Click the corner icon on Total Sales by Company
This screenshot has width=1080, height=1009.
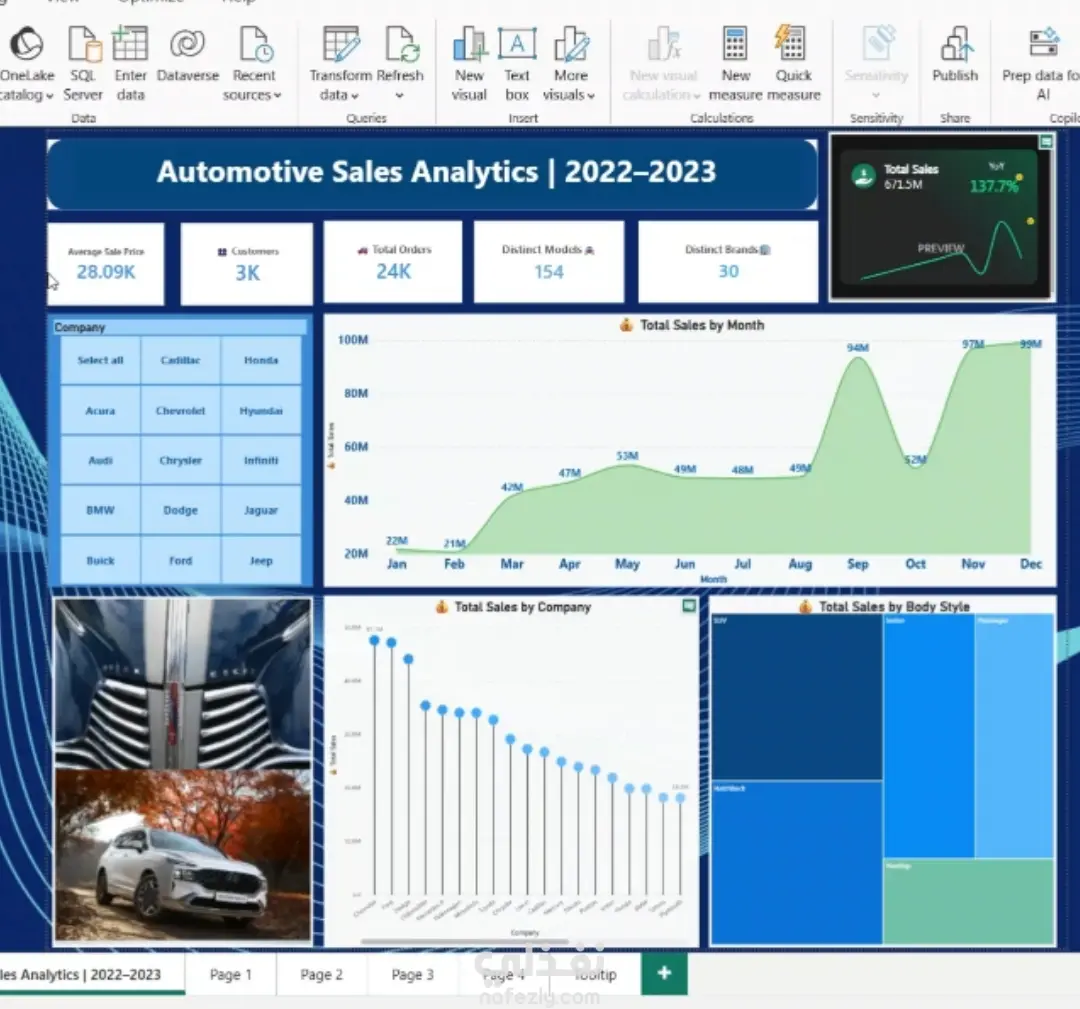688,605
